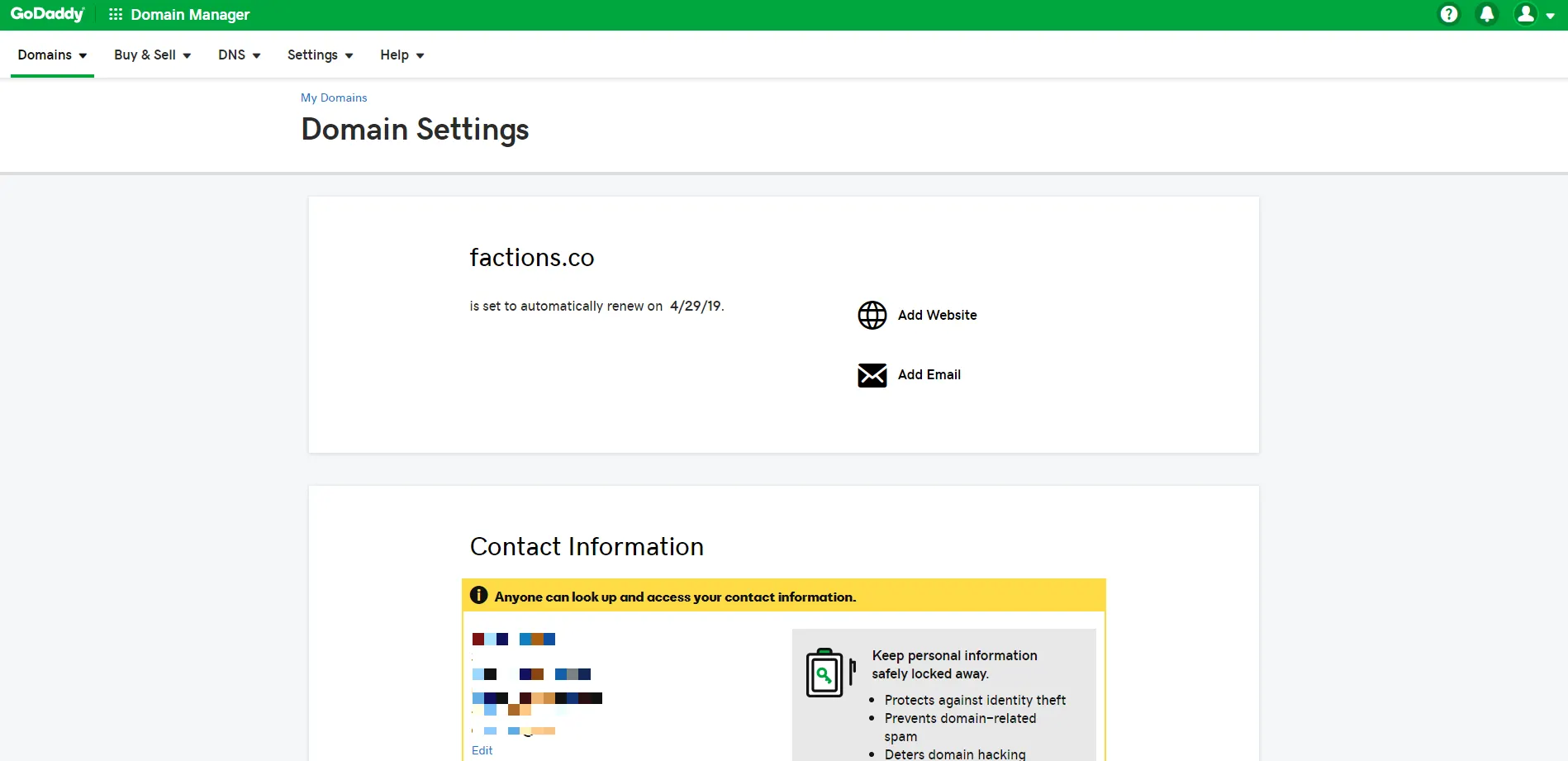Click 'Protects against identity theft' bullet

point(975,700)
